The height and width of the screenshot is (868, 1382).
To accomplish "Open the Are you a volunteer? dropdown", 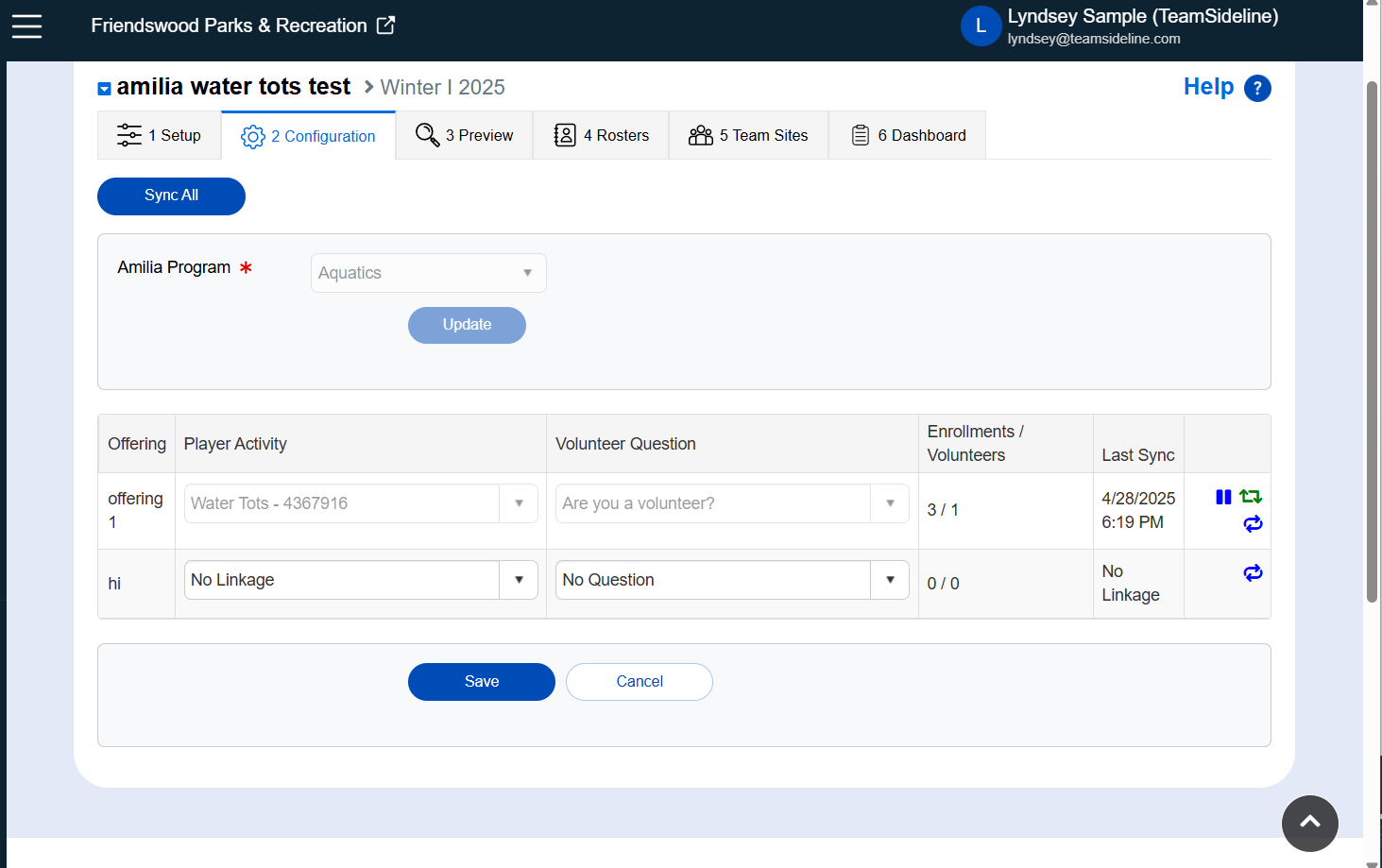I will (732, 503).
